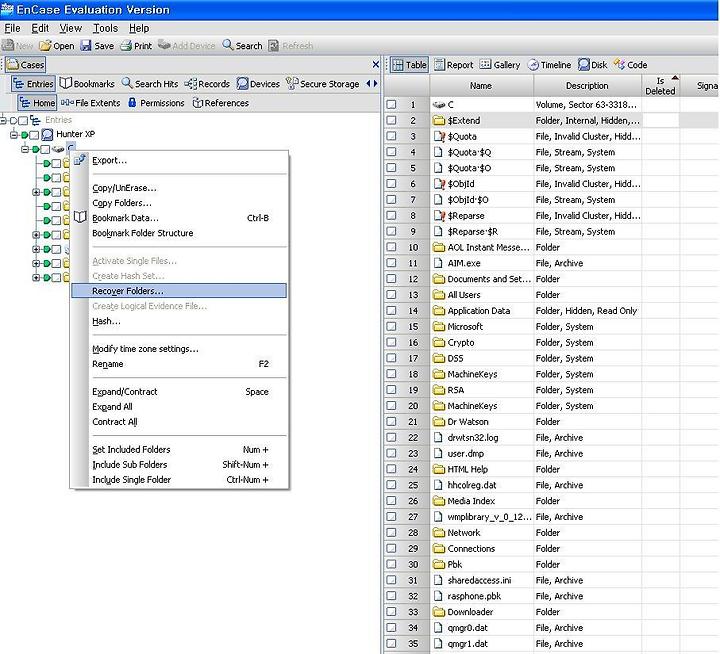Switch to Gallery view
This screenshot has width=720, height=654.
click(500, 65)
